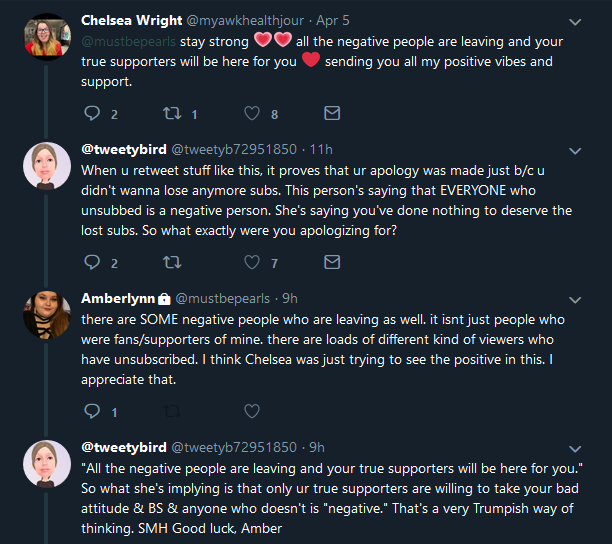Click the disabled retweet icon on Amberlynn's tweet
Viewport: 612px width, 544px height.
(172, 411)
